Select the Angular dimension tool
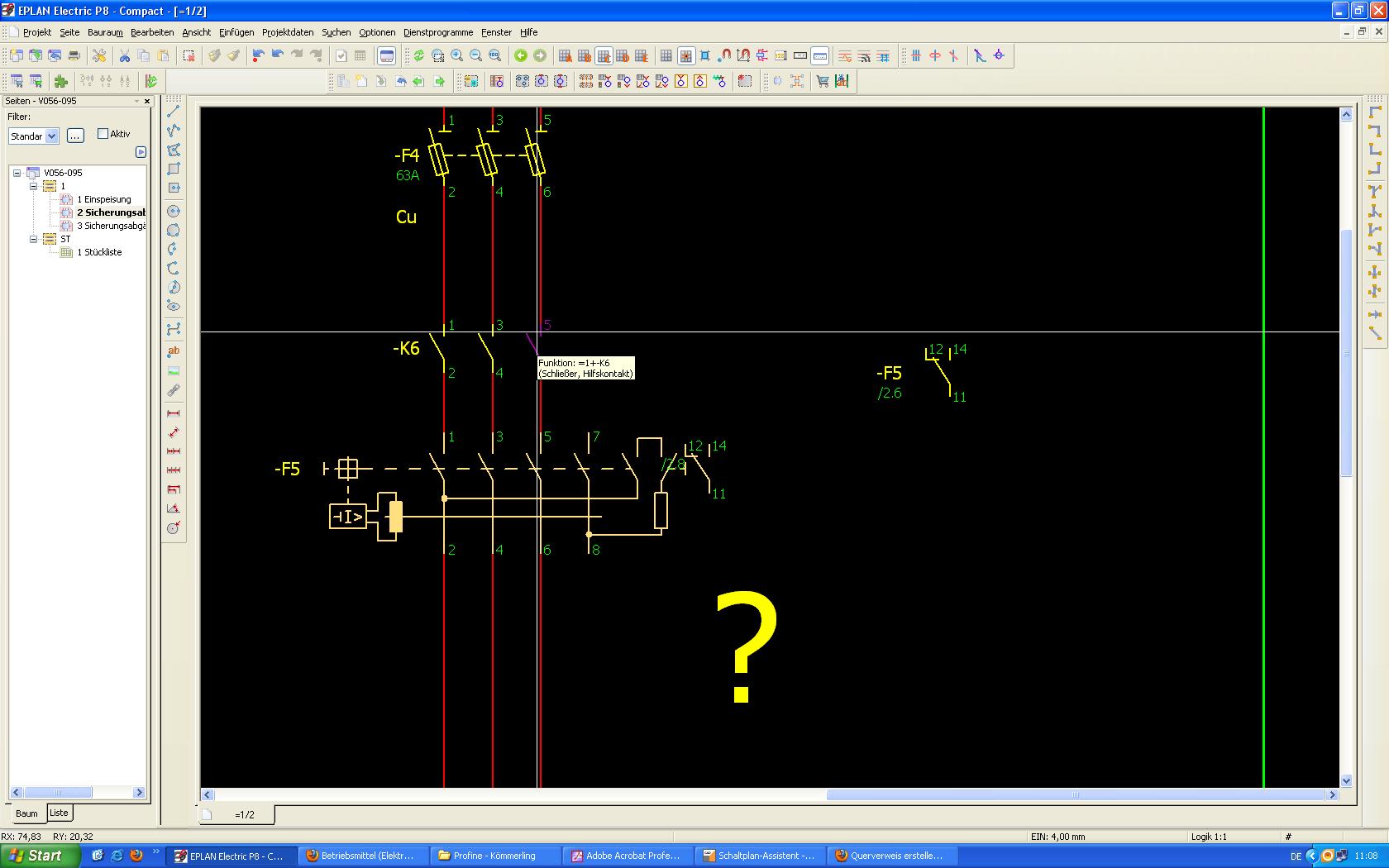This screenshot has height=868, width=1389. pos(174,508)
